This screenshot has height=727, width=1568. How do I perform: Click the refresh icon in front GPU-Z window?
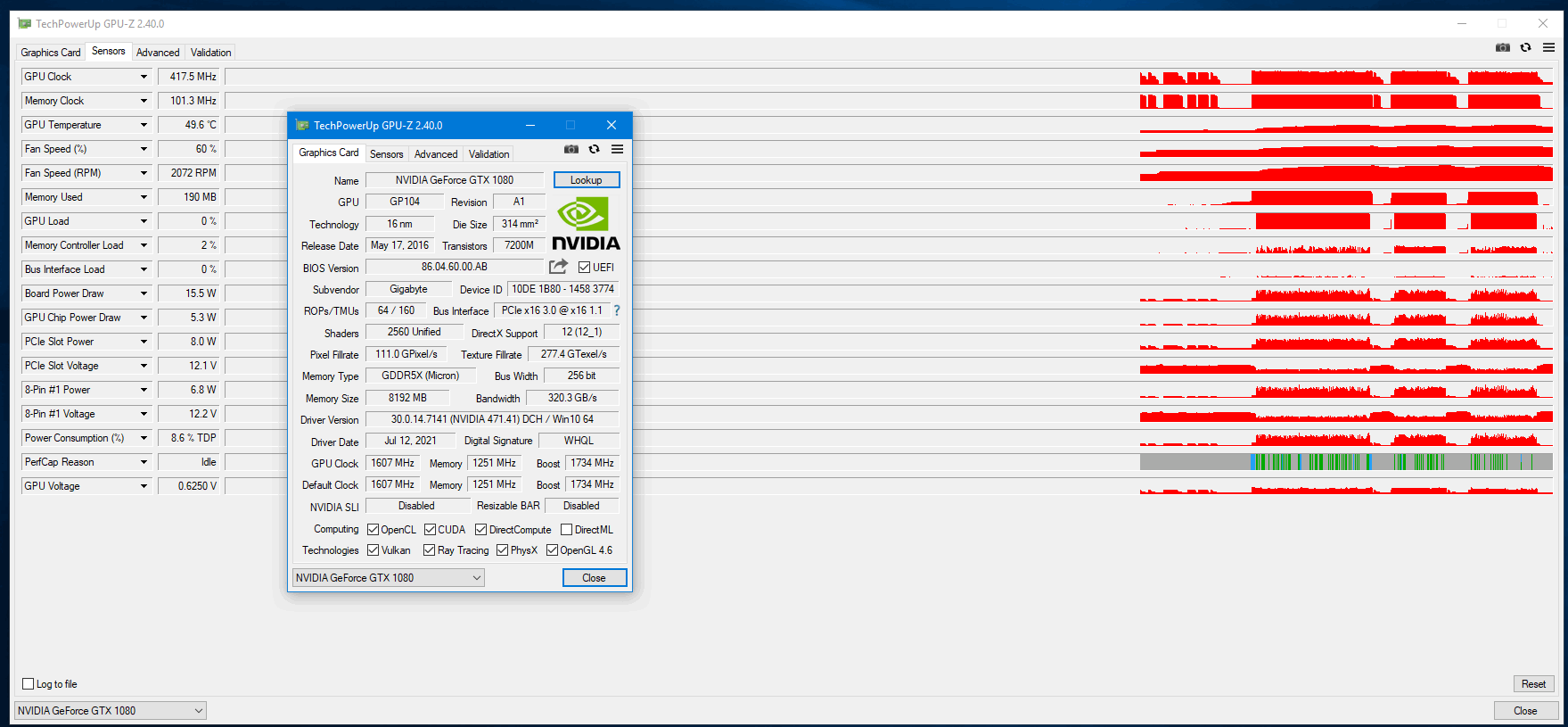pos(594,150)
